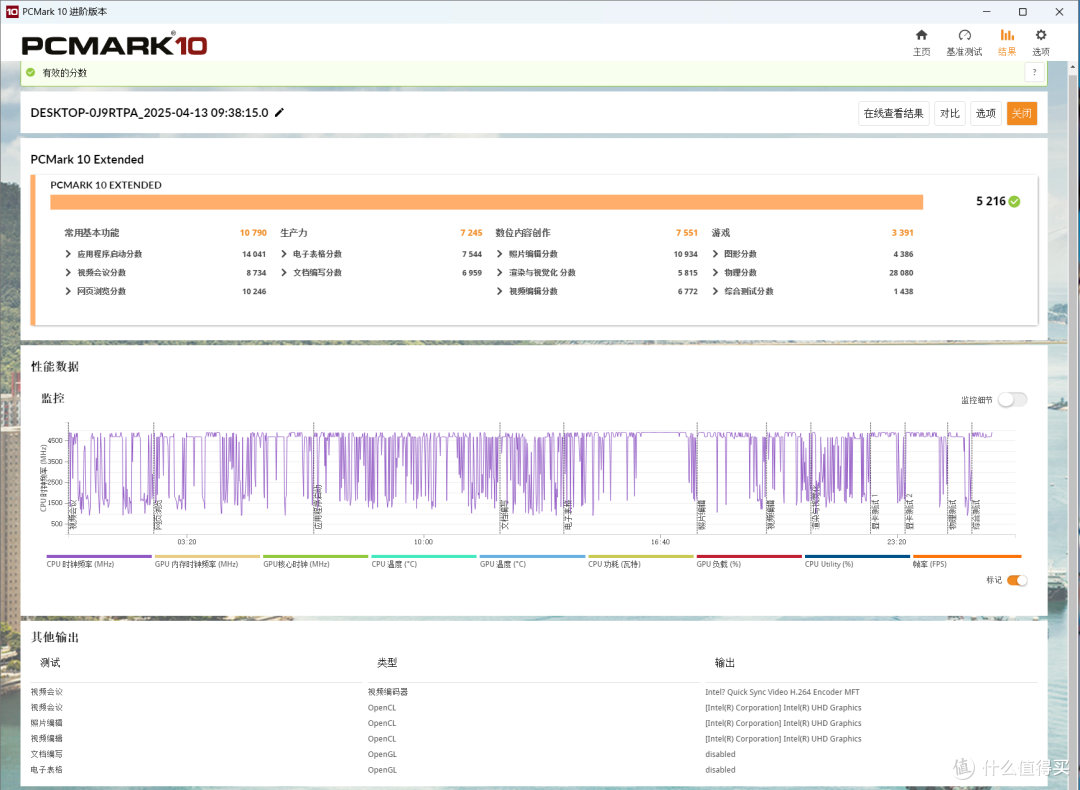Select the GPU核心时钟 (MHz) legend item
Viewport: 1080px width, 790px height.
pyautogui.click(x=315, y=561)
